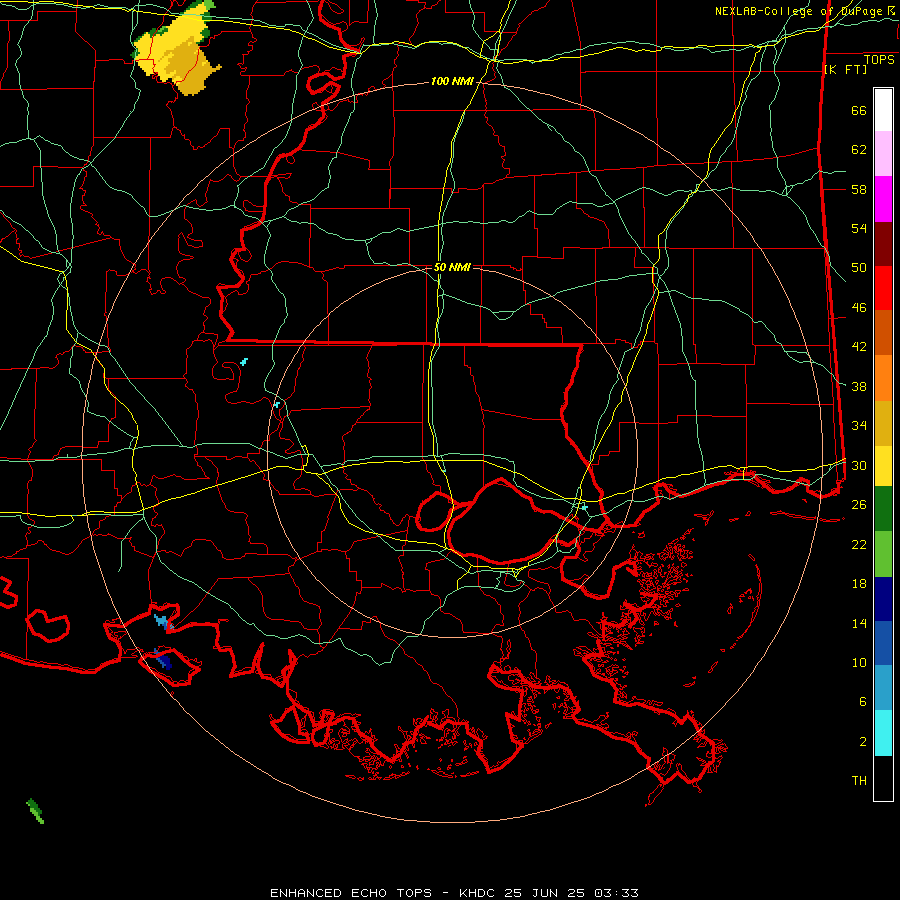Click the 50 scale label
The image size is (900, 900).
pyautogui.click(x=859, y=267)
